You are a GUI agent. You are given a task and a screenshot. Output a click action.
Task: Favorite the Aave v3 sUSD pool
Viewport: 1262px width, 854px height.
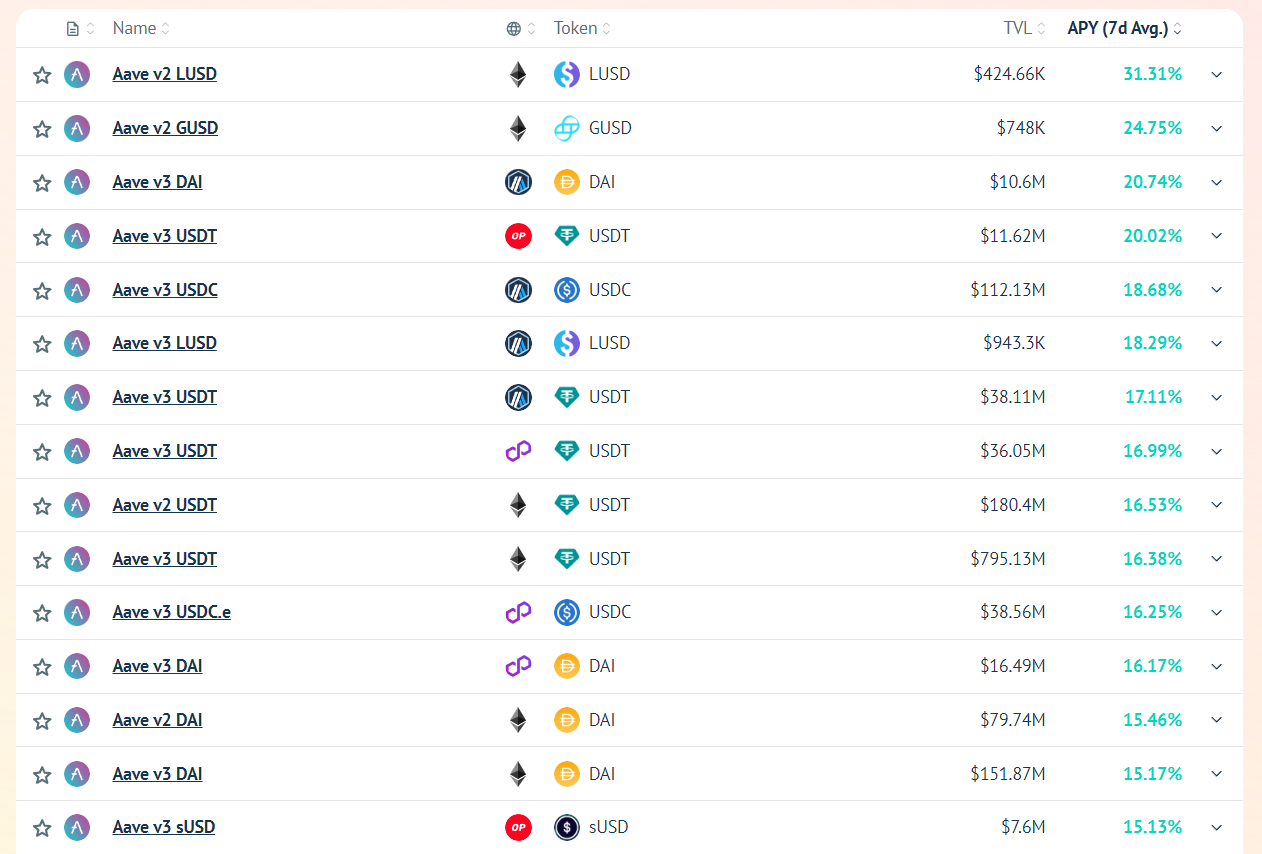[42, 828]
